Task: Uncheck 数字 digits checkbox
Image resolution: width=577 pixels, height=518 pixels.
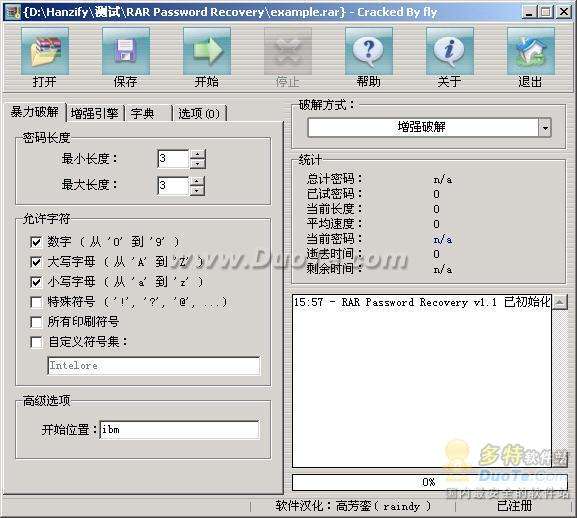Action: [x=36, y=242]
